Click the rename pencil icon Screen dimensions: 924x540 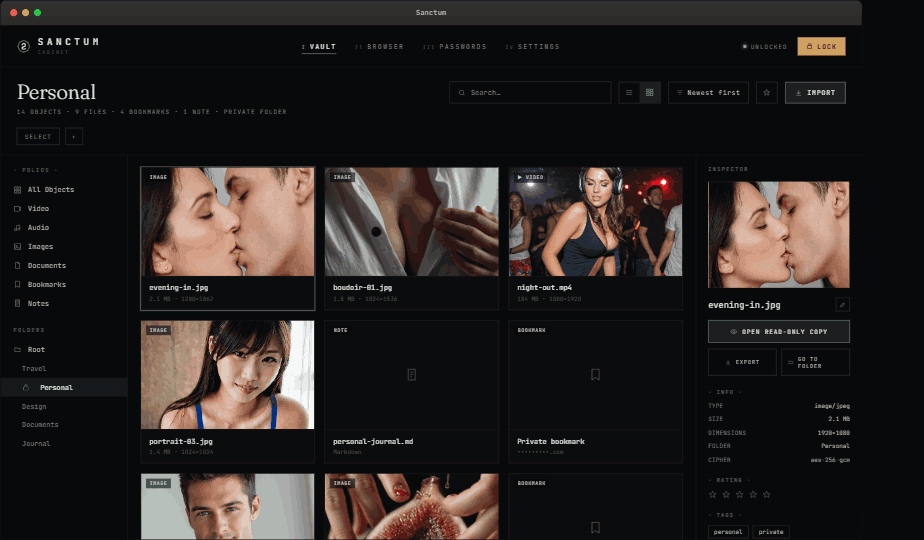pyautogui.click(x=843, y=305)
